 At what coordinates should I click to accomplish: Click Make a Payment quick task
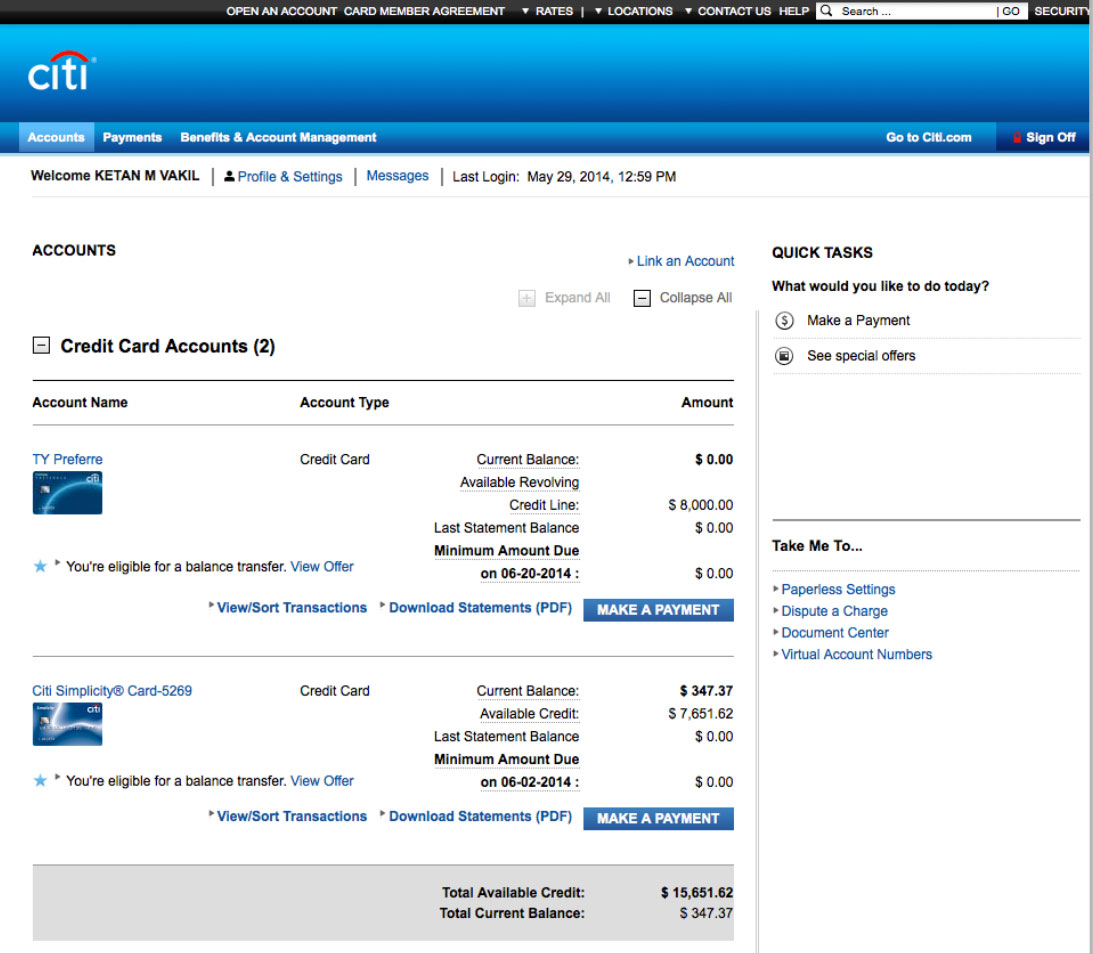858,321
